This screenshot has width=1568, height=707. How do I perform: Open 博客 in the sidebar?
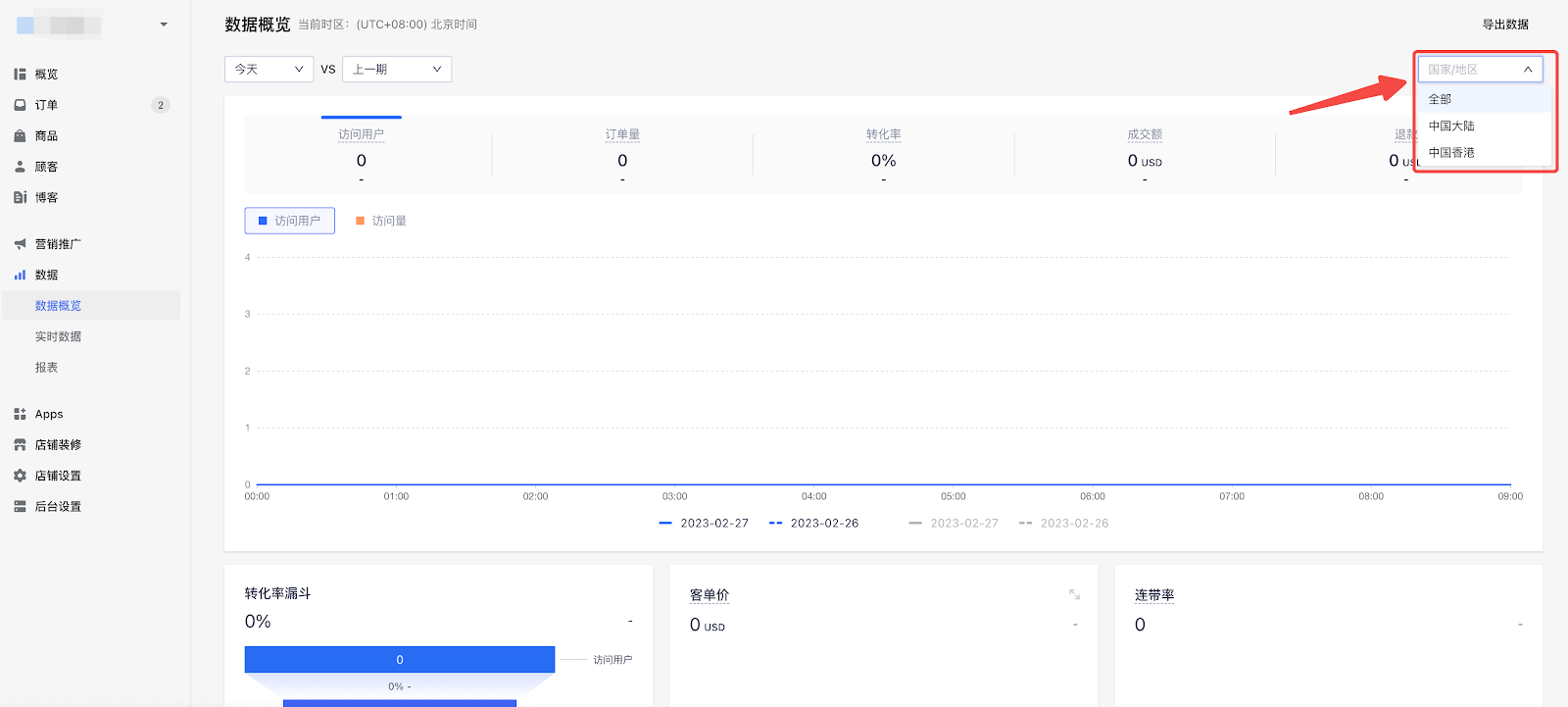tap(46, 197)
